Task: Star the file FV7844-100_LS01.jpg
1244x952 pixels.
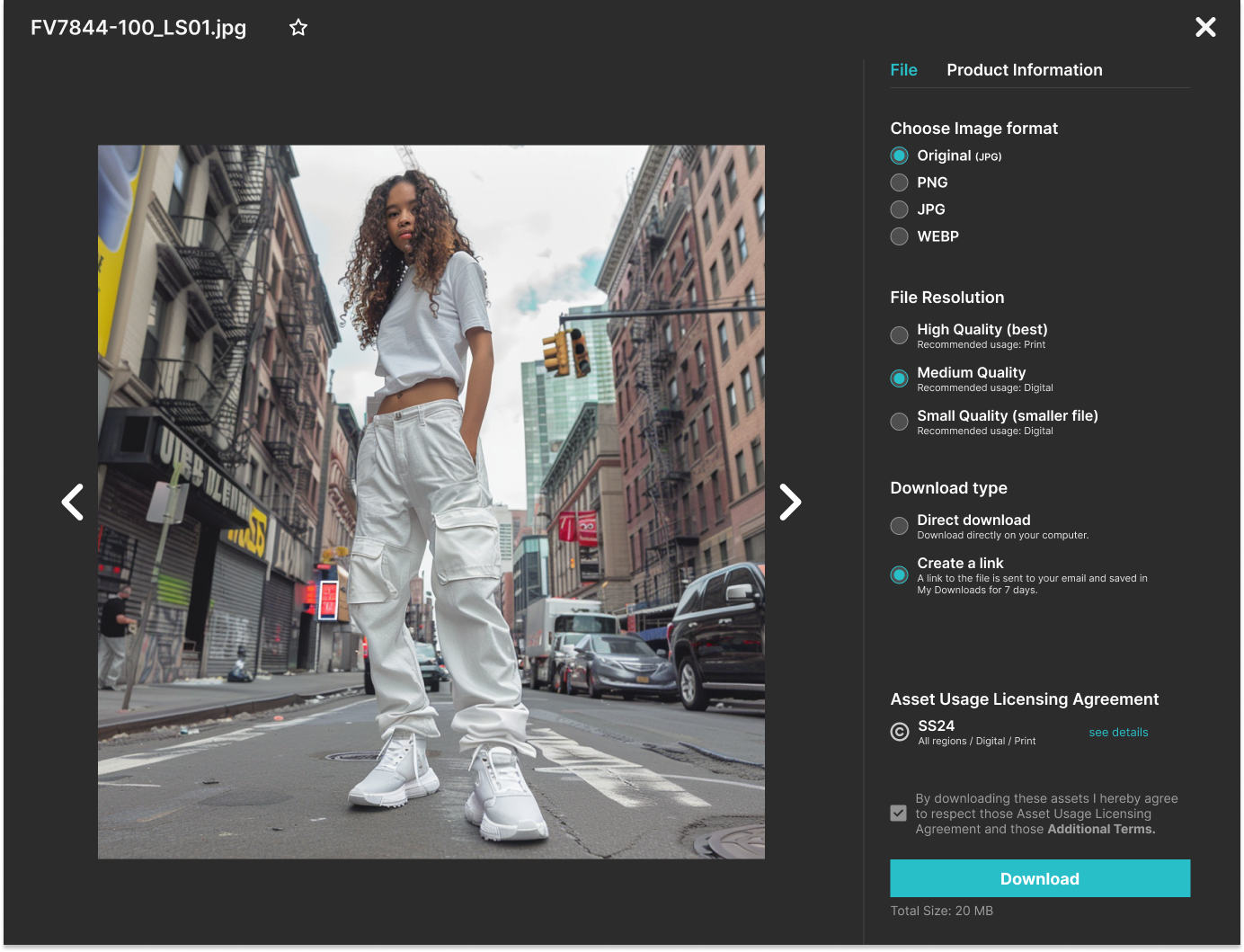Action: 298,28
